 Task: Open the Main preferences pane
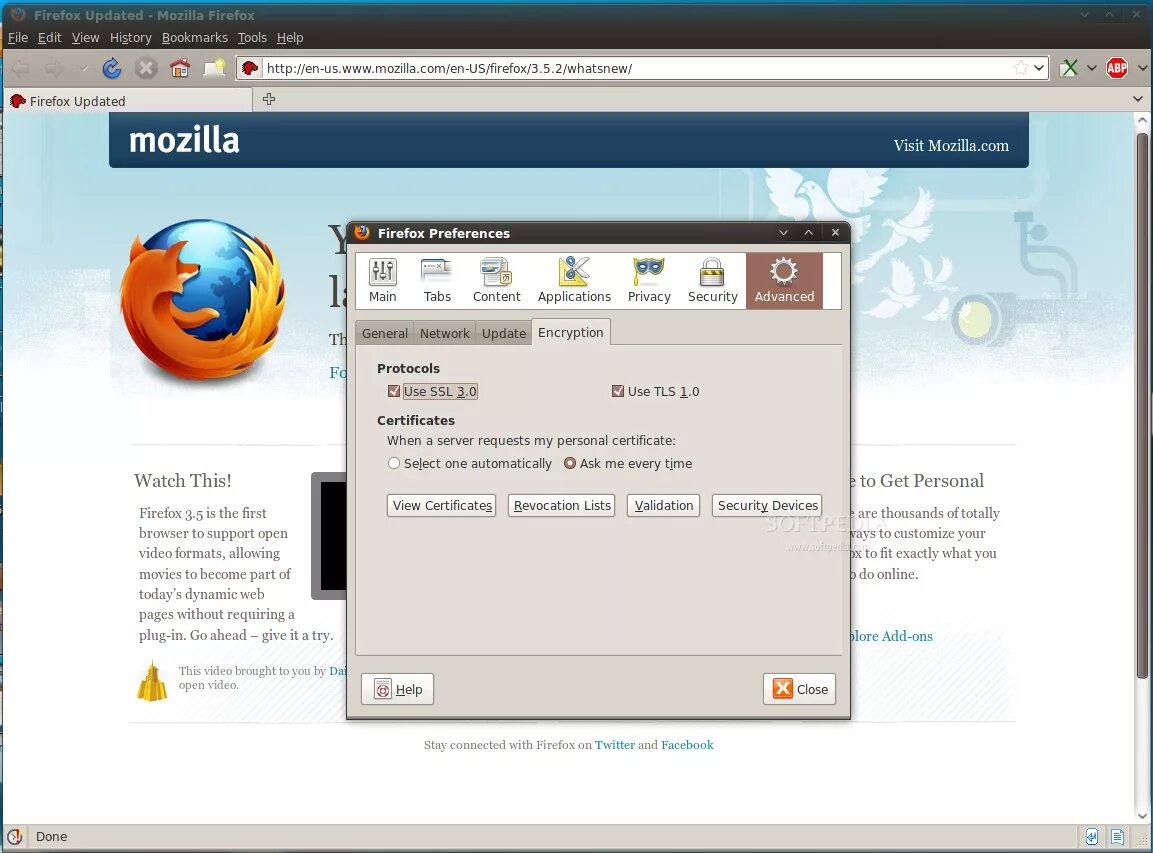coord(382,280)
